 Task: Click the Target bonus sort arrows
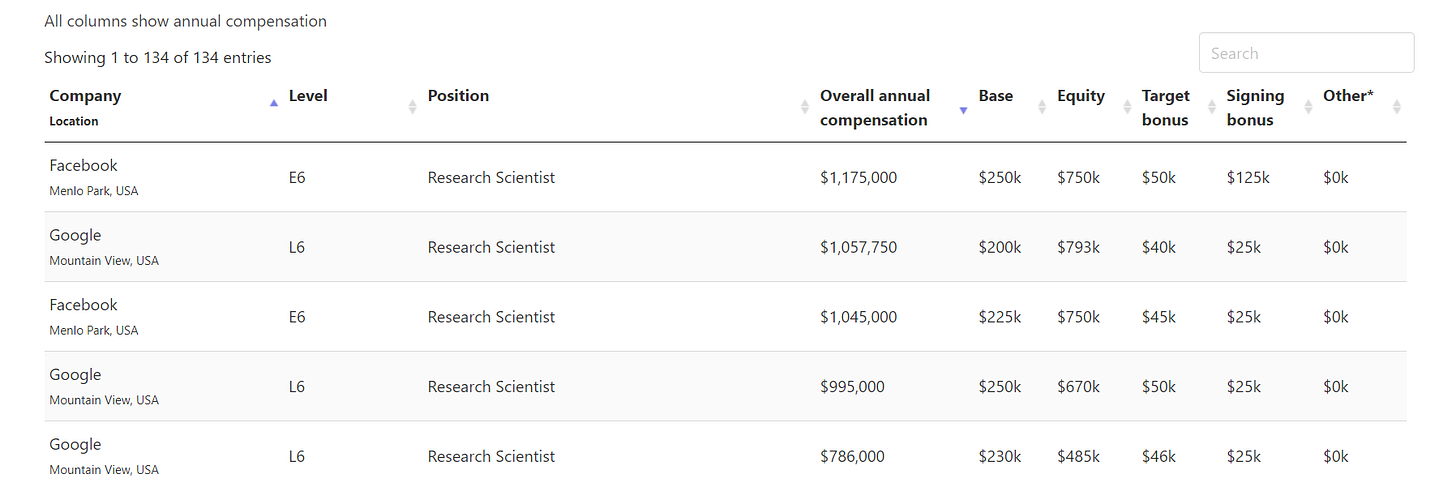click(1212, 107)
